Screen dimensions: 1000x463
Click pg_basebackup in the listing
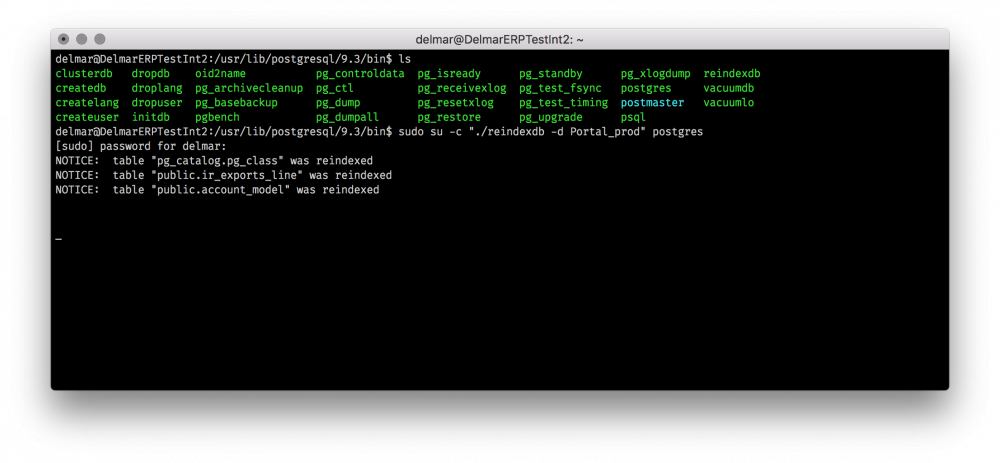236,103
